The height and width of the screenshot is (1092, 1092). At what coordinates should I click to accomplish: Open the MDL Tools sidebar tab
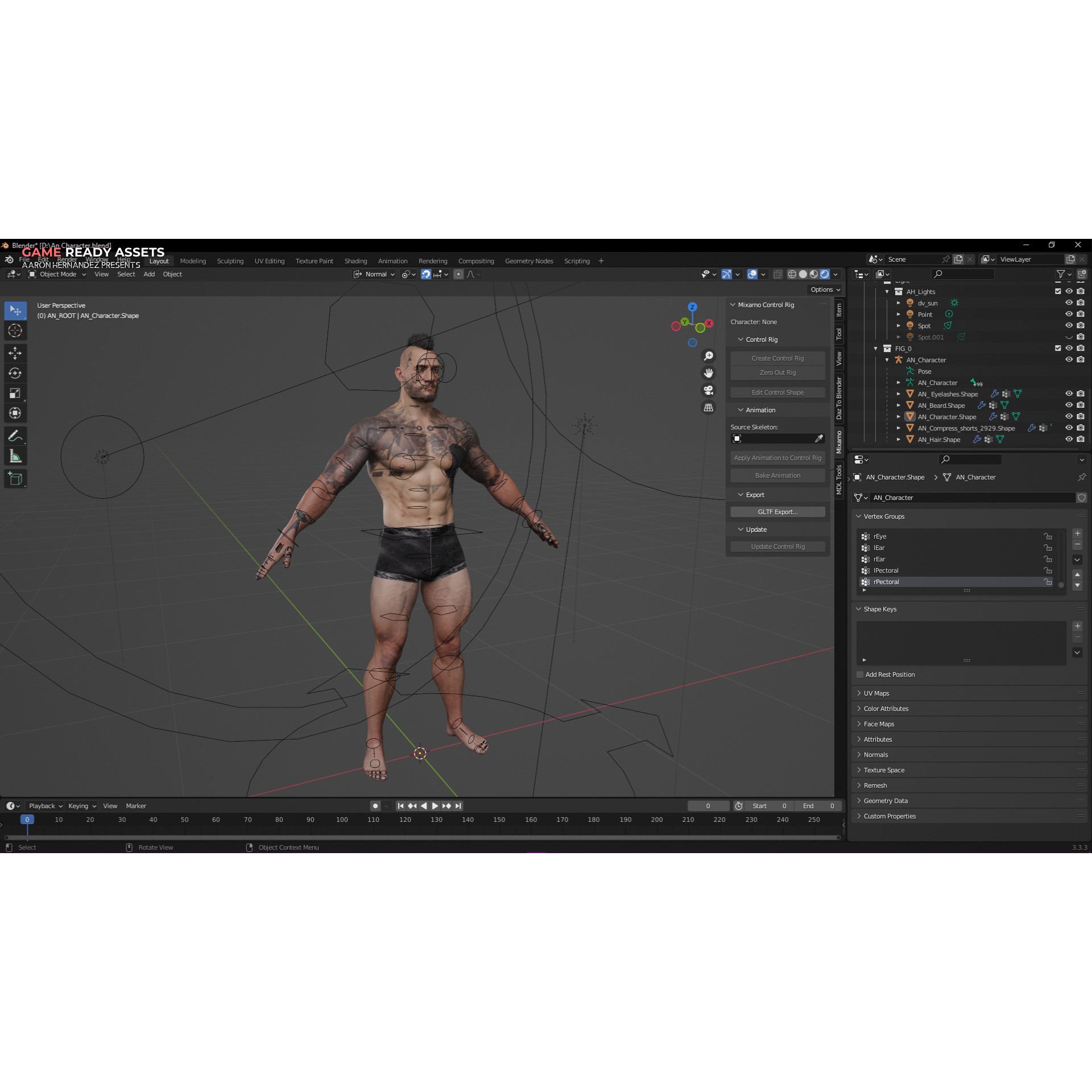[x=839, y=479]
